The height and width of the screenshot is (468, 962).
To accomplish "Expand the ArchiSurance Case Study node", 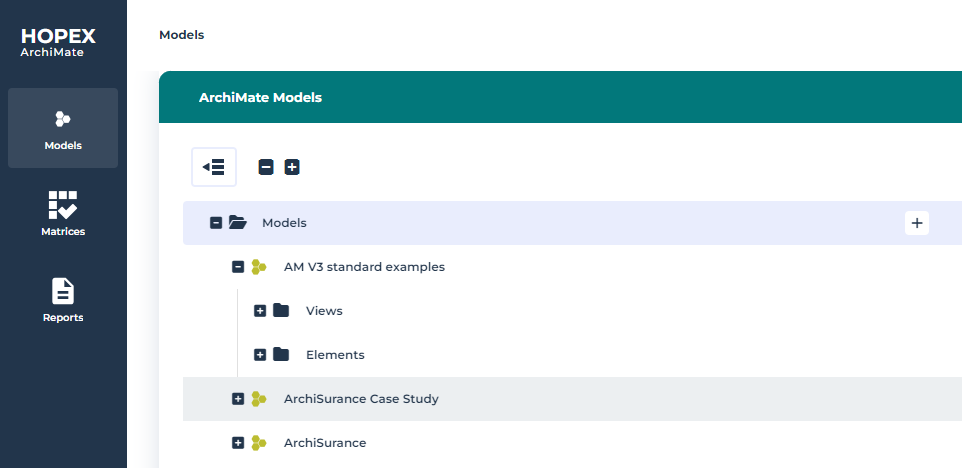I will tap(238, 399).
